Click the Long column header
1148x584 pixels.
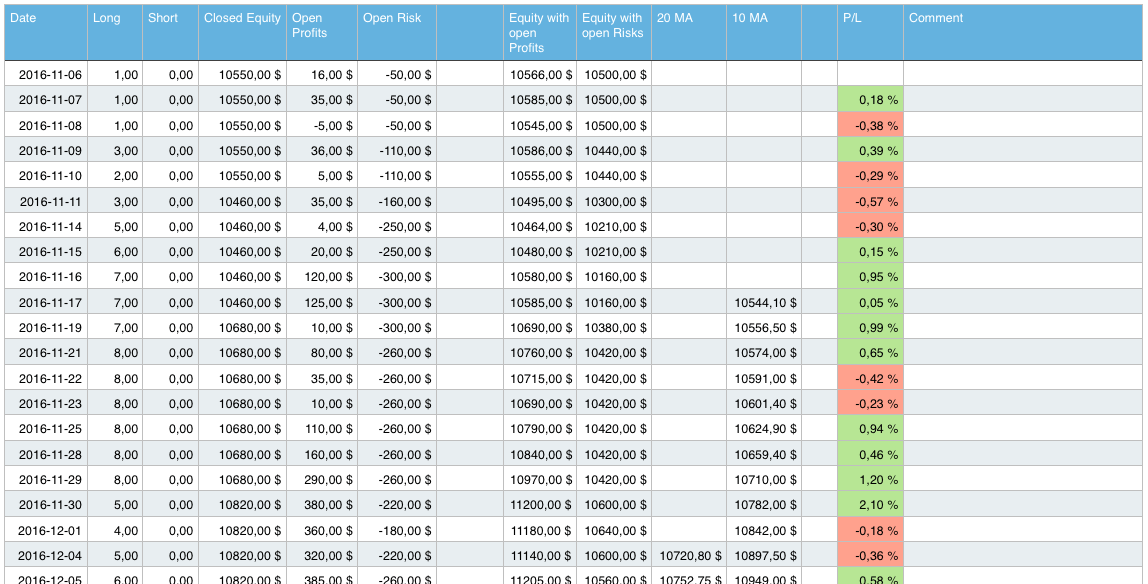(x=105, y=18)
